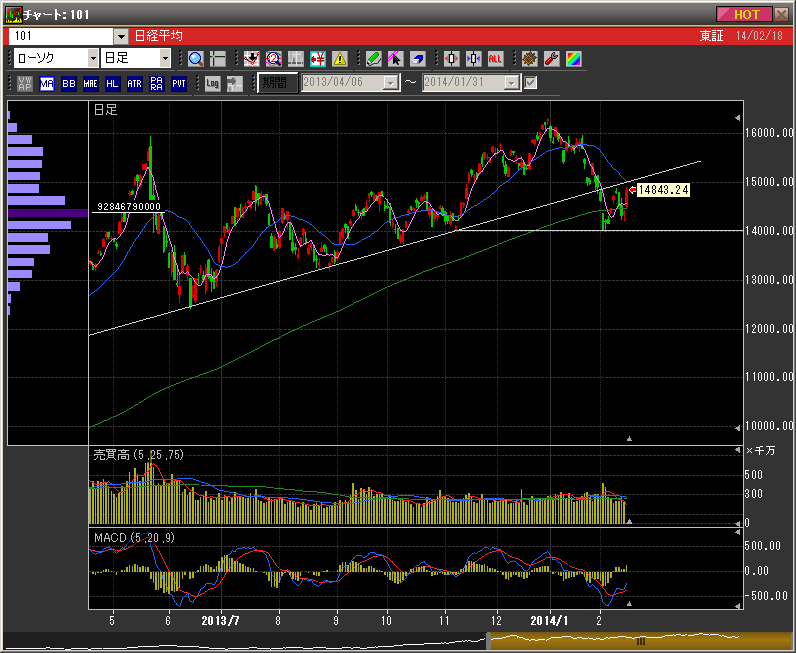This screenshot has height=653, width=796.
Task: Open the rainbow color settings icon
Action: [573, 59]
